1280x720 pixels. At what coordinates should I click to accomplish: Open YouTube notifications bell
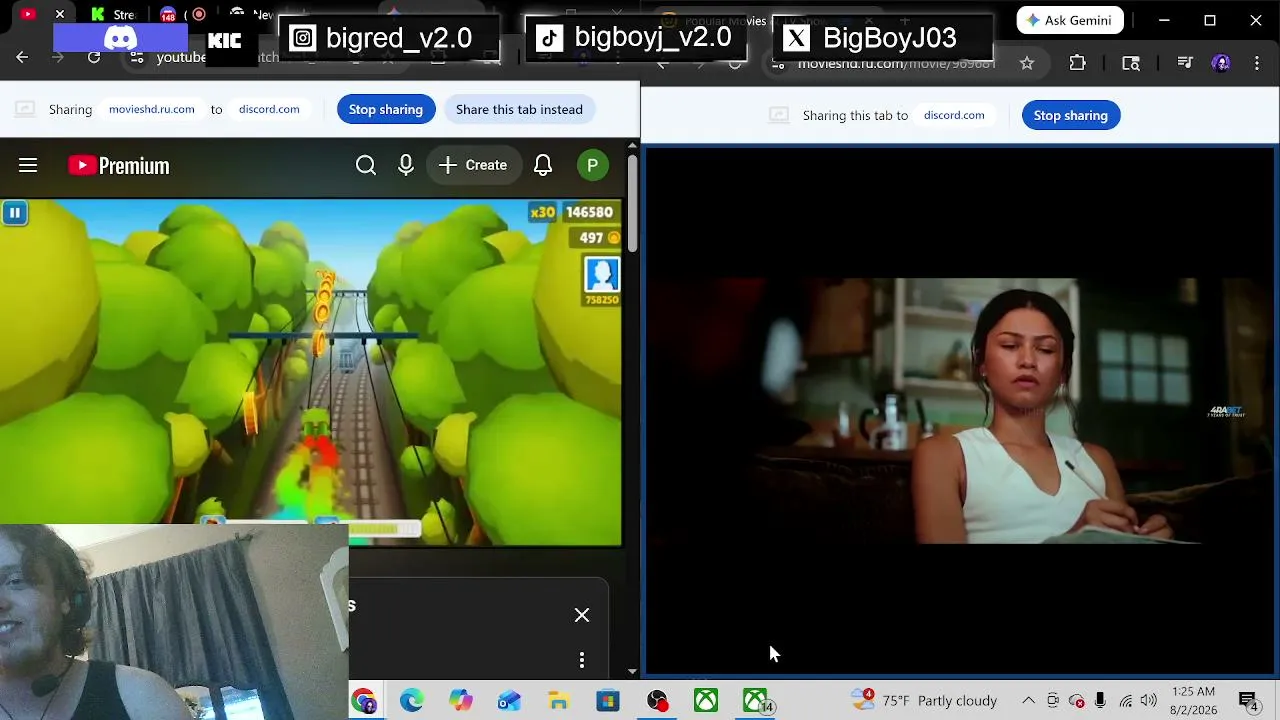pos(543,165)
